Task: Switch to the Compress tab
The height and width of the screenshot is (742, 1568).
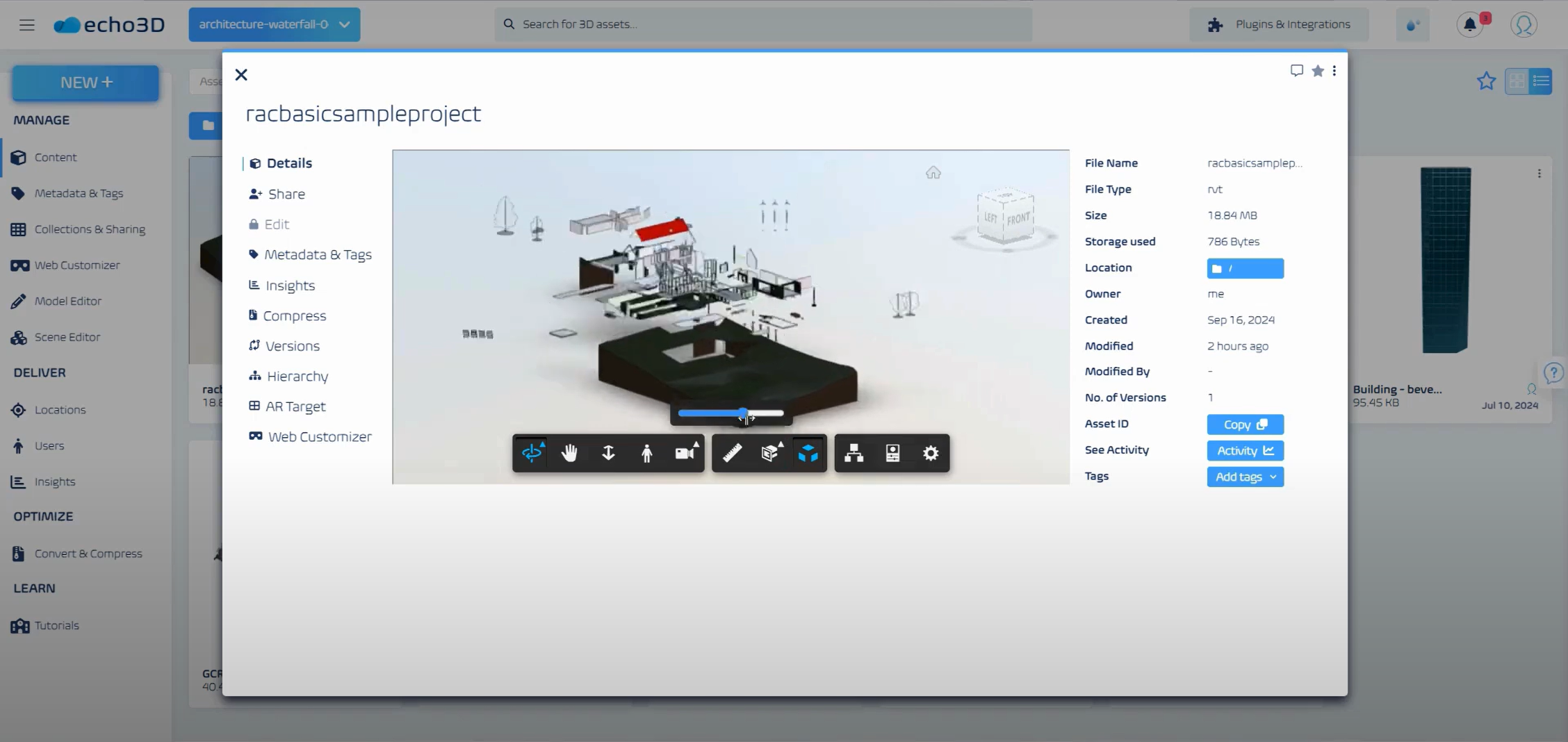Action: [x=294, y=315]
